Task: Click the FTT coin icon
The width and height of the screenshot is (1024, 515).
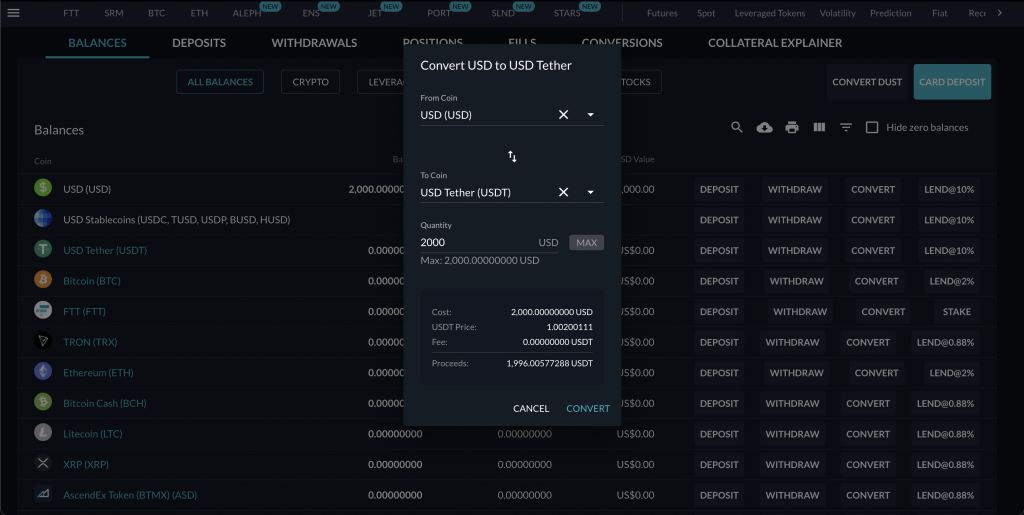Action: (x=43, y=311)
